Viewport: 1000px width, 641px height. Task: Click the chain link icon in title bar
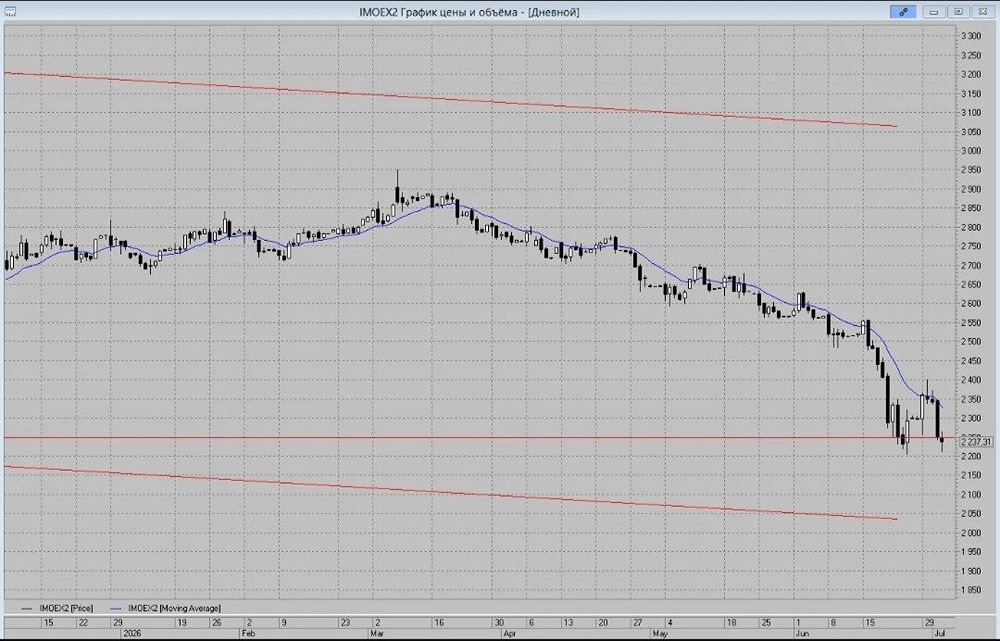(x=903, y=11)
